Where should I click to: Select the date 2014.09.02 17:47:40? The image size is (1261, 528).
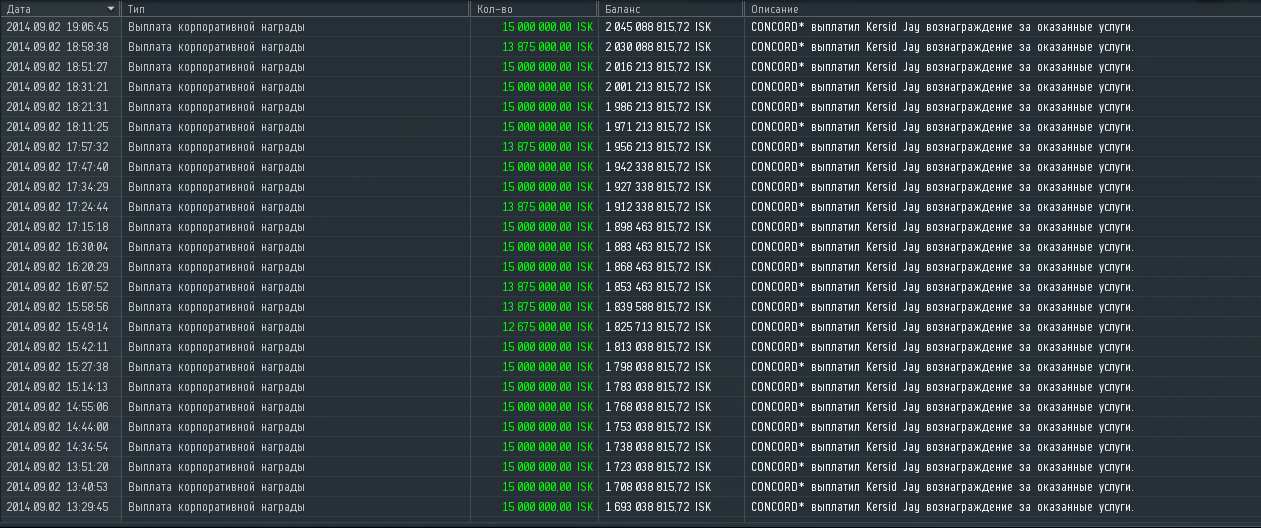tap(57, 167)
